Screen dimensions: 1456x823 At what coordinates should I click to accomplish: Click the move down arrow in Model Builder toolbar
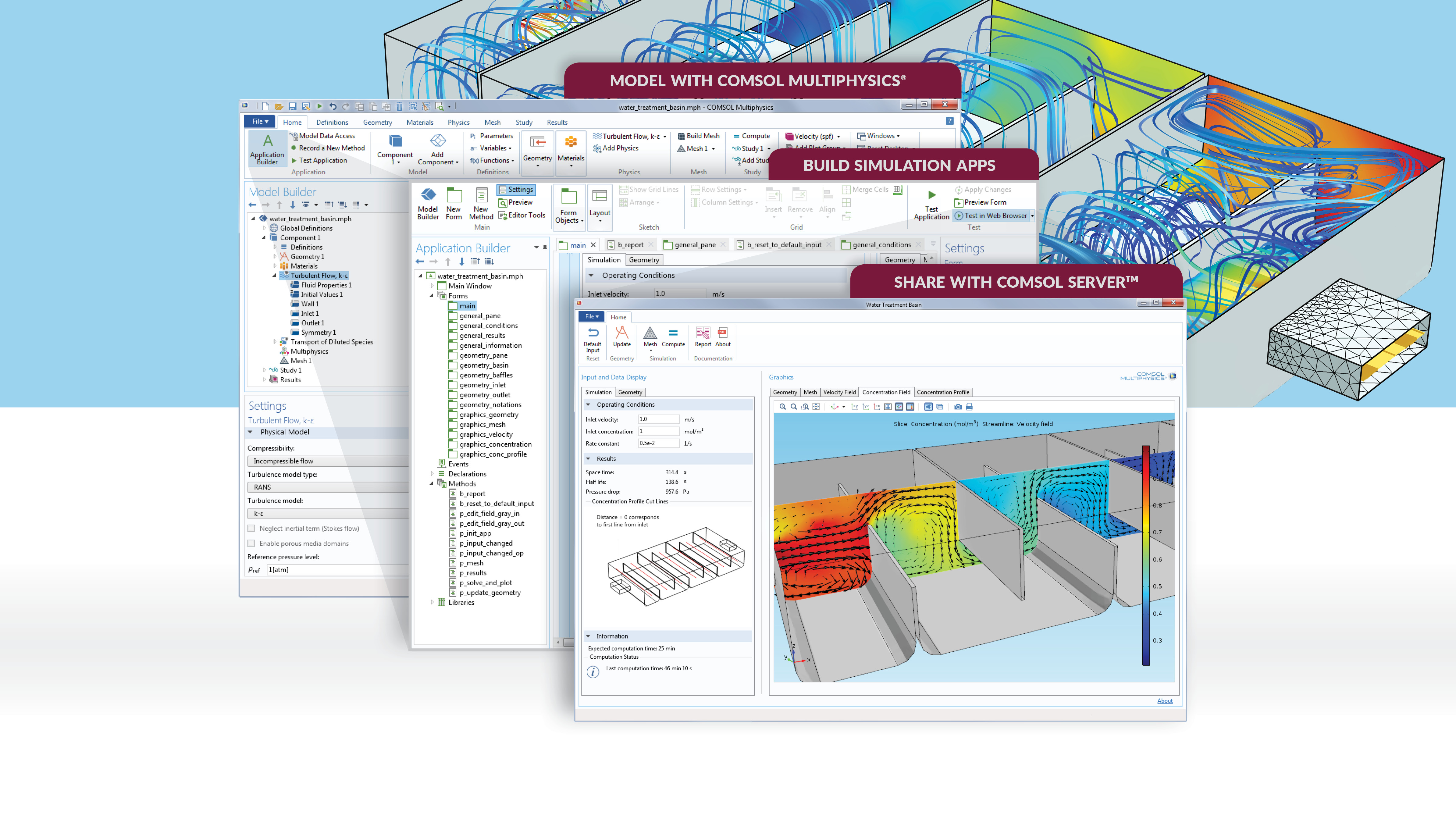pyautogui.click(x=293, y=205)
